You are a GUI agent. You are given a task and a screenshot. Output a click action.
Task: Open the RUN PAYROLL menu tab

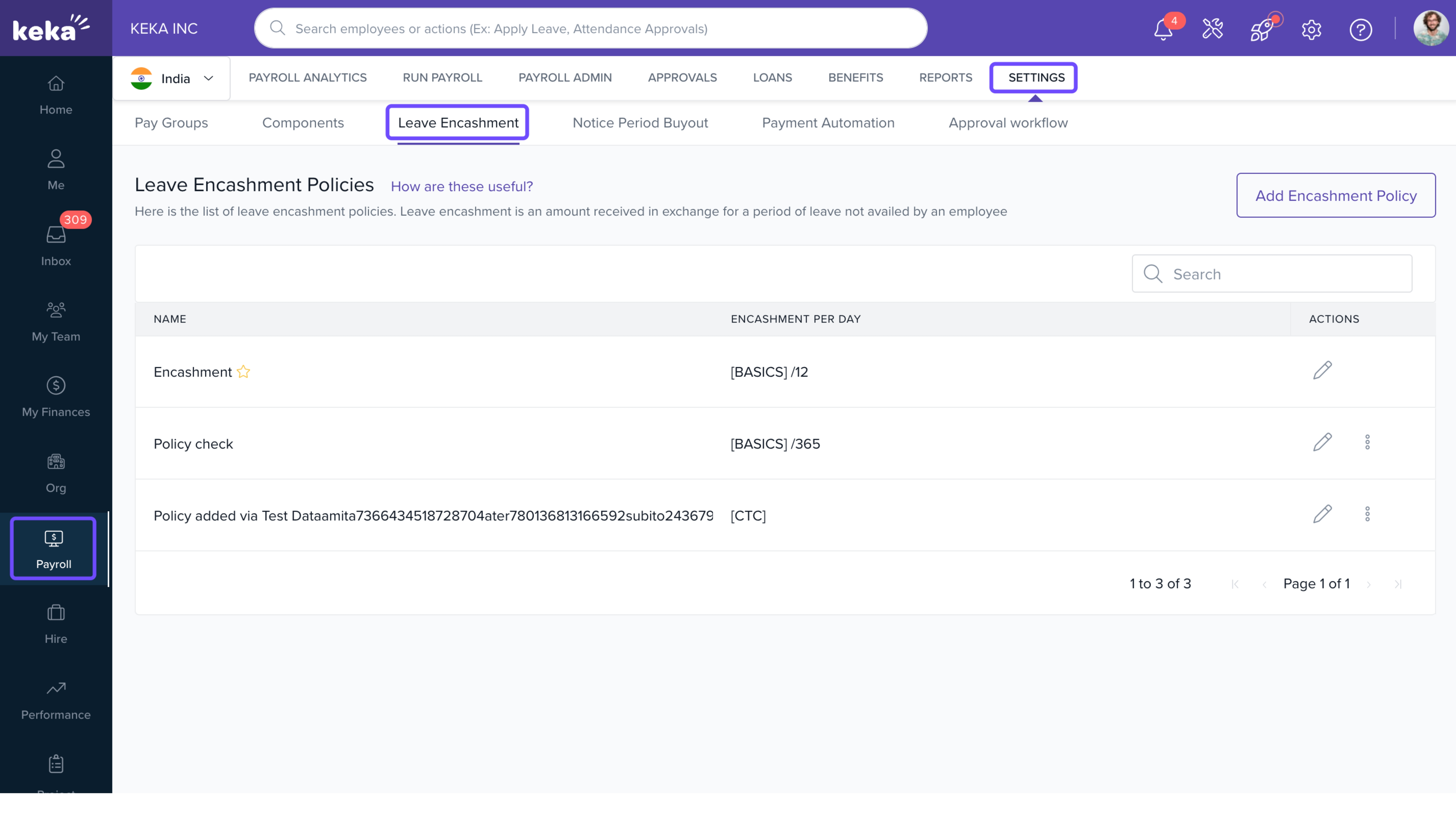pyautogui.click(x=442, y=77)
